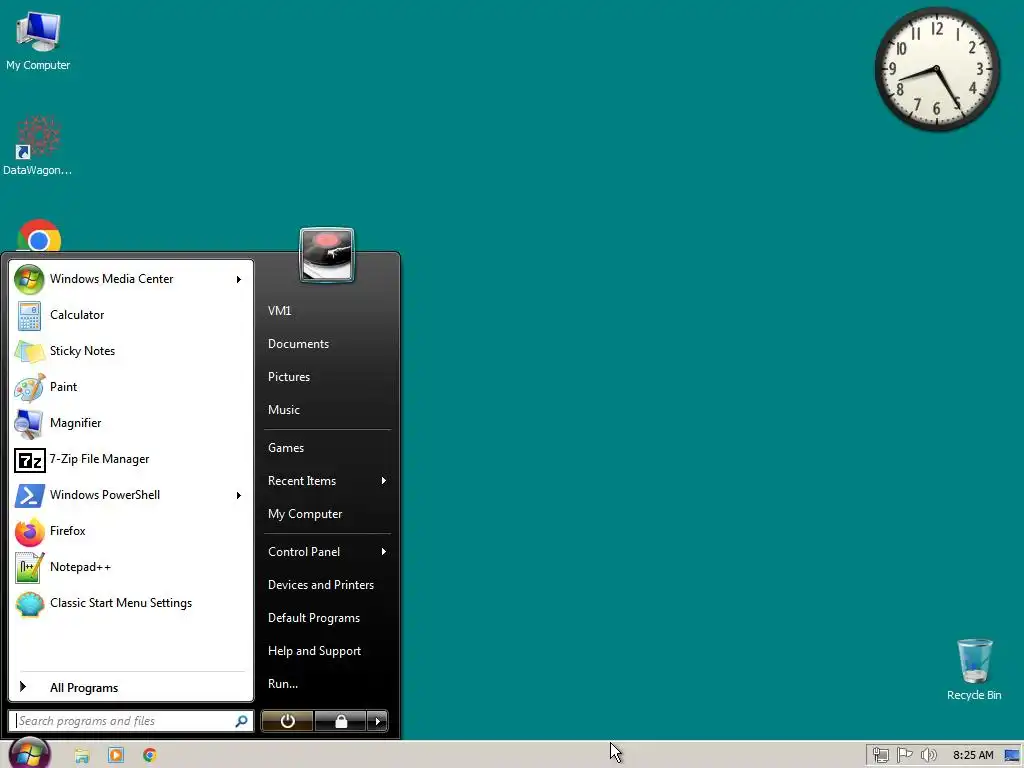The height and width of the screenshot is (768, 1024).
Task: Click the network tray icon
Action: coord(880,756)
